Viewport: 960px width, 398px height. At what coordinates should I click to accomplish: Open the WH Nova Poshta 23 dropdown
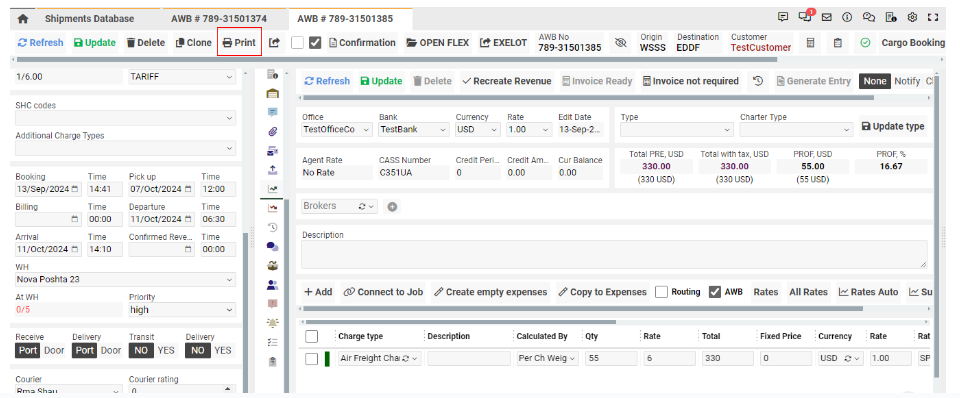pos(125,279)
